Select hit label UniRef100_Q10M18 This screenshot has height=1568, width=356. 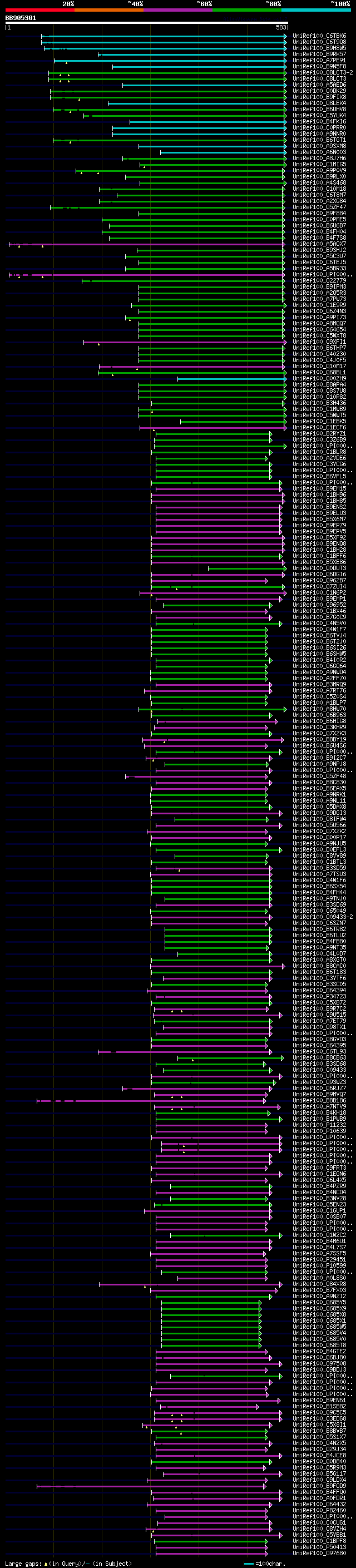[319, 189]
